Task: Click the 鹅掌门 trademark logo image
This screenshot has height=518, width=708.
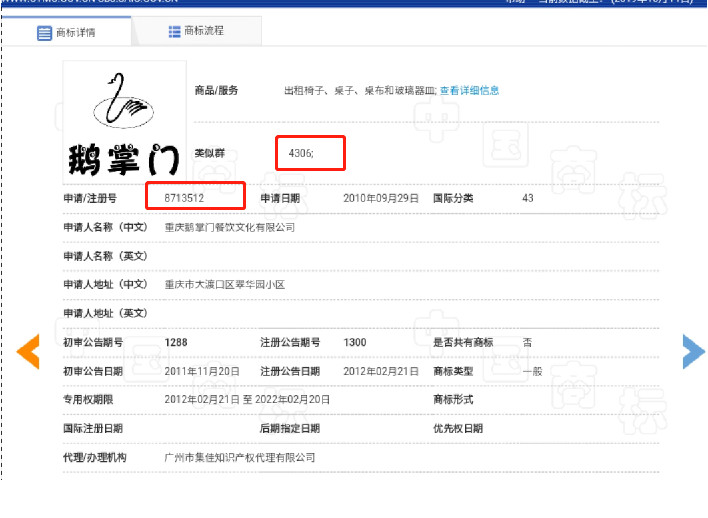Action: pyautogui.click(x=124, y=122)
